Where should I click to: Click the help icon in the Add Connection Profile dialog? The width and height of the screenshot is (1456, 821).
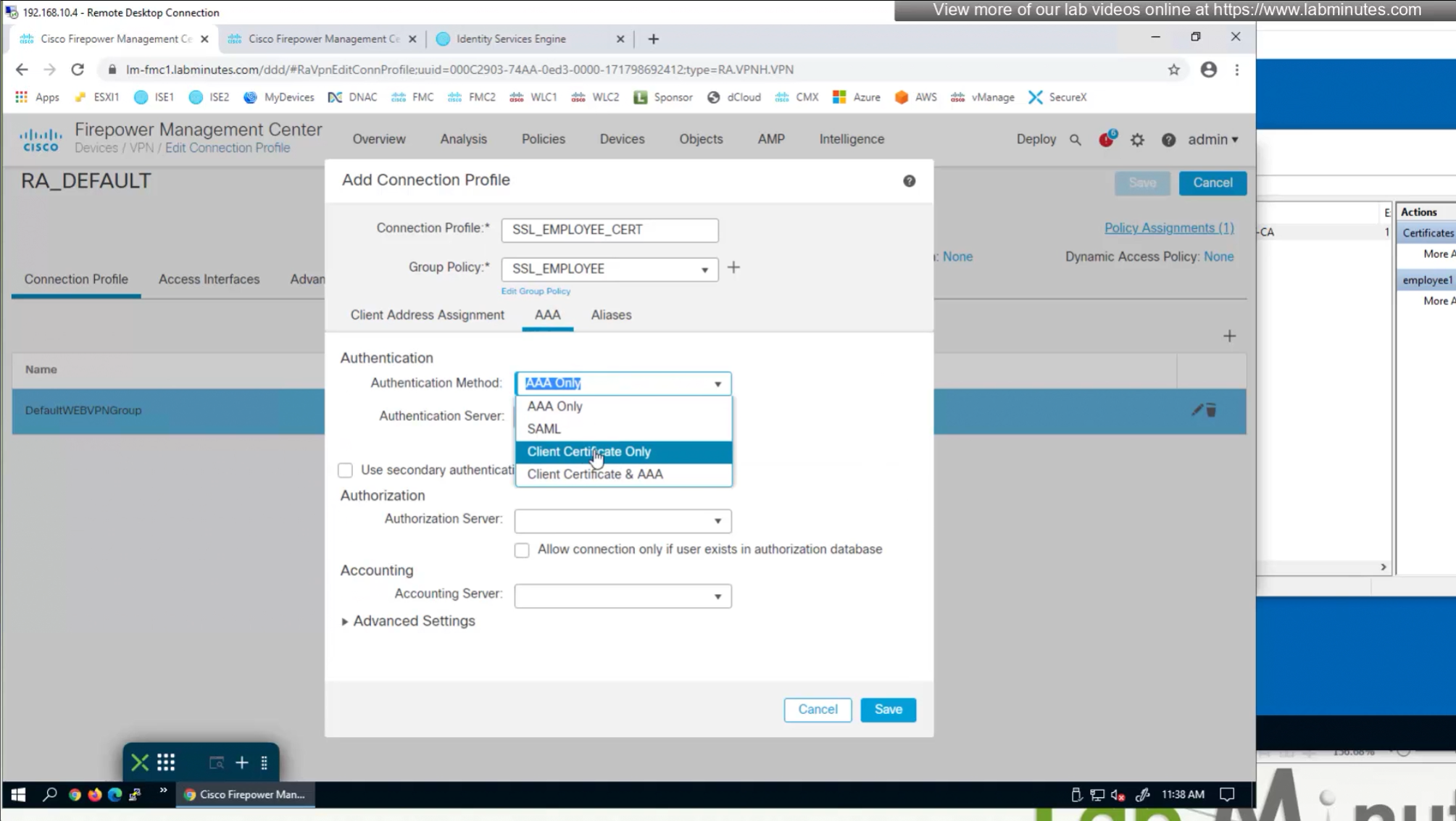(x=909, y=181)
